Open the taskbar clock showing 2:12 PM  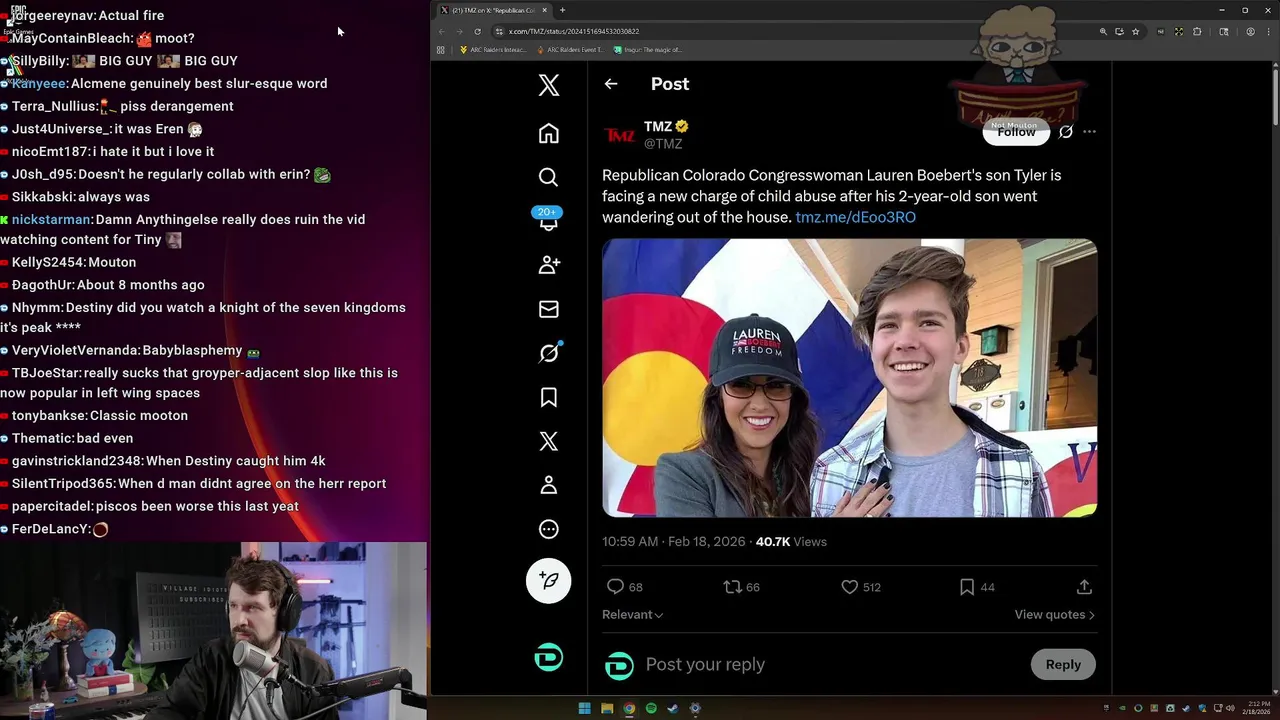pyautogui.click(x=1258, y=708)
